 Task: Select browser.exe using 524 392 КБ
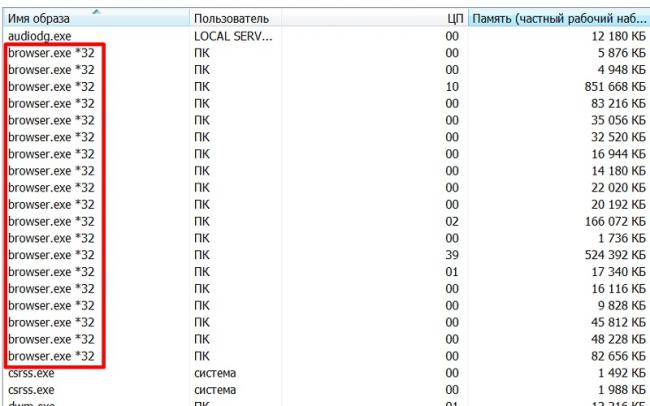[51, 254]
